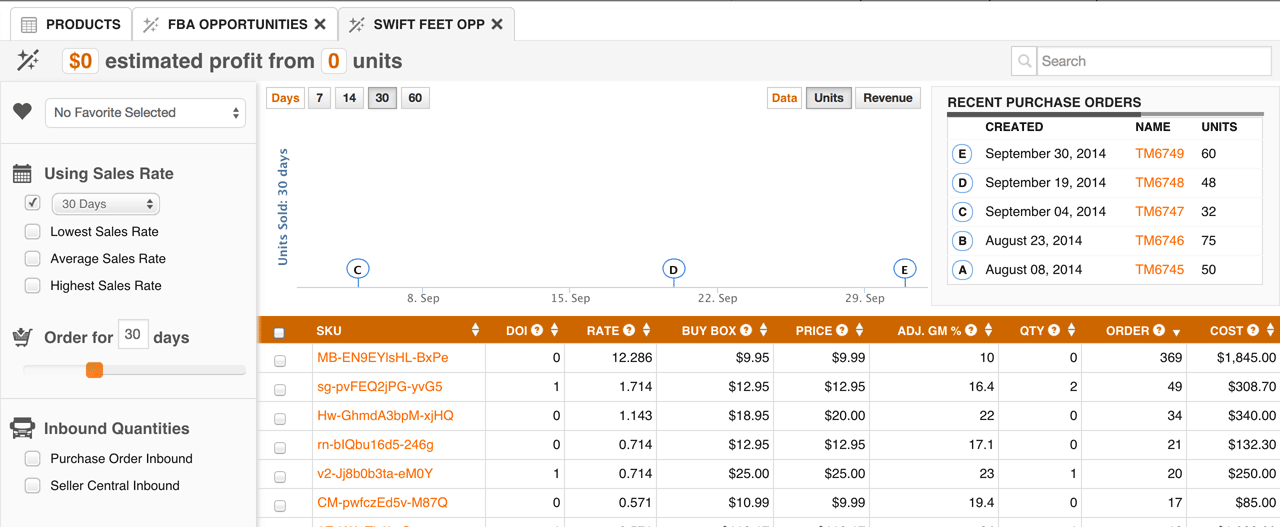This screenshot has height=527, width=1280.
Task: Sort by the ORDER column arrow
Action: [1176, 332]
